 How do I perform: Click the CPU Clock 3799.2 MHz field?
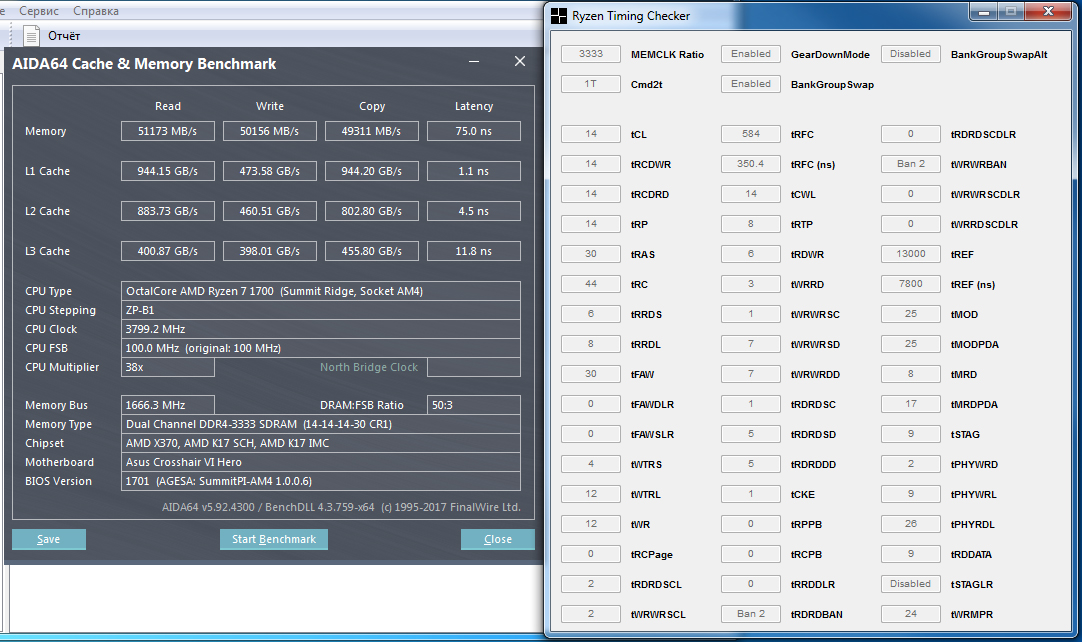point(321,329)
